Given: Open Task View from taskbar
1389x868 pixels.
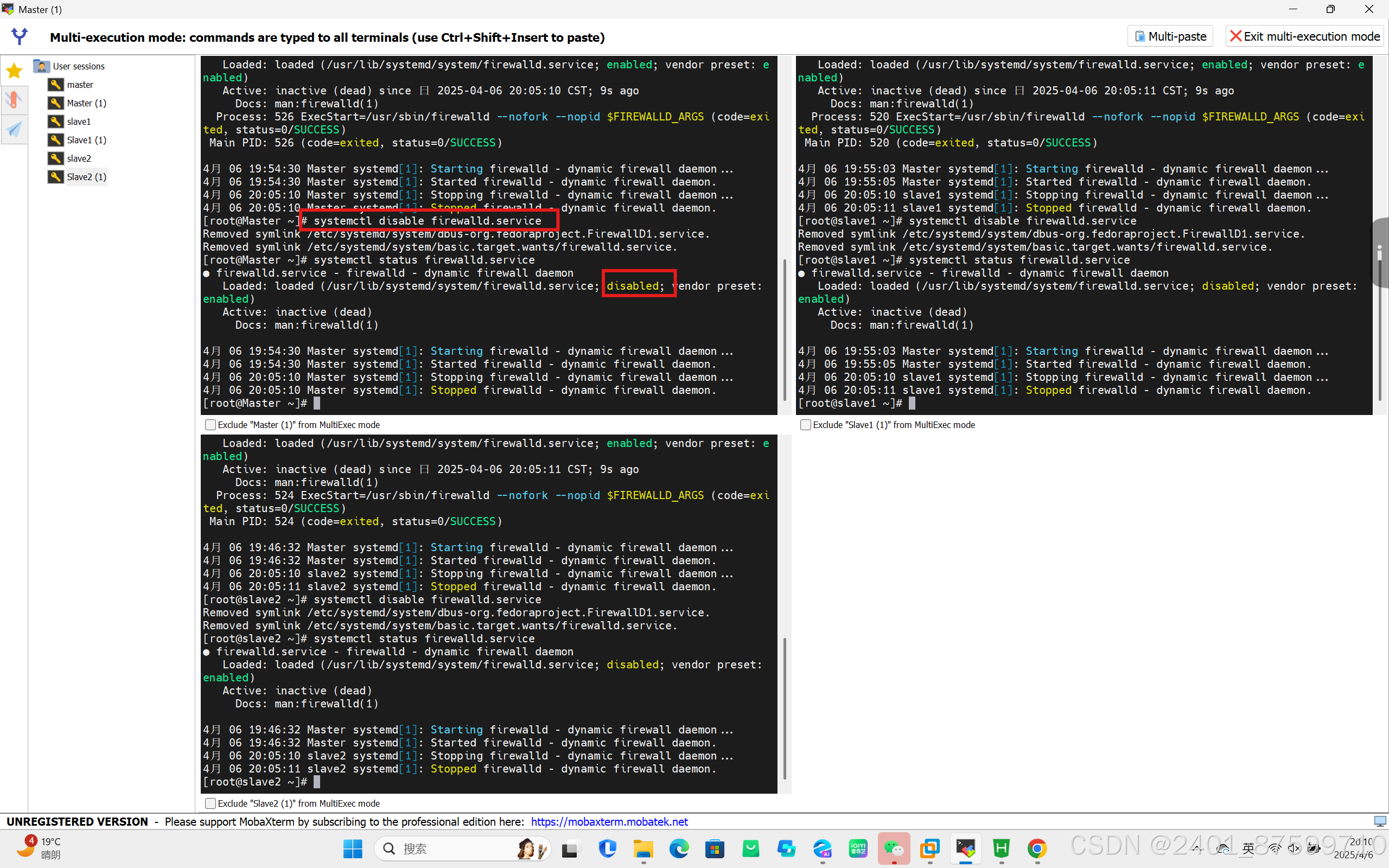Looking at the screenshot, I should point(571,848).
